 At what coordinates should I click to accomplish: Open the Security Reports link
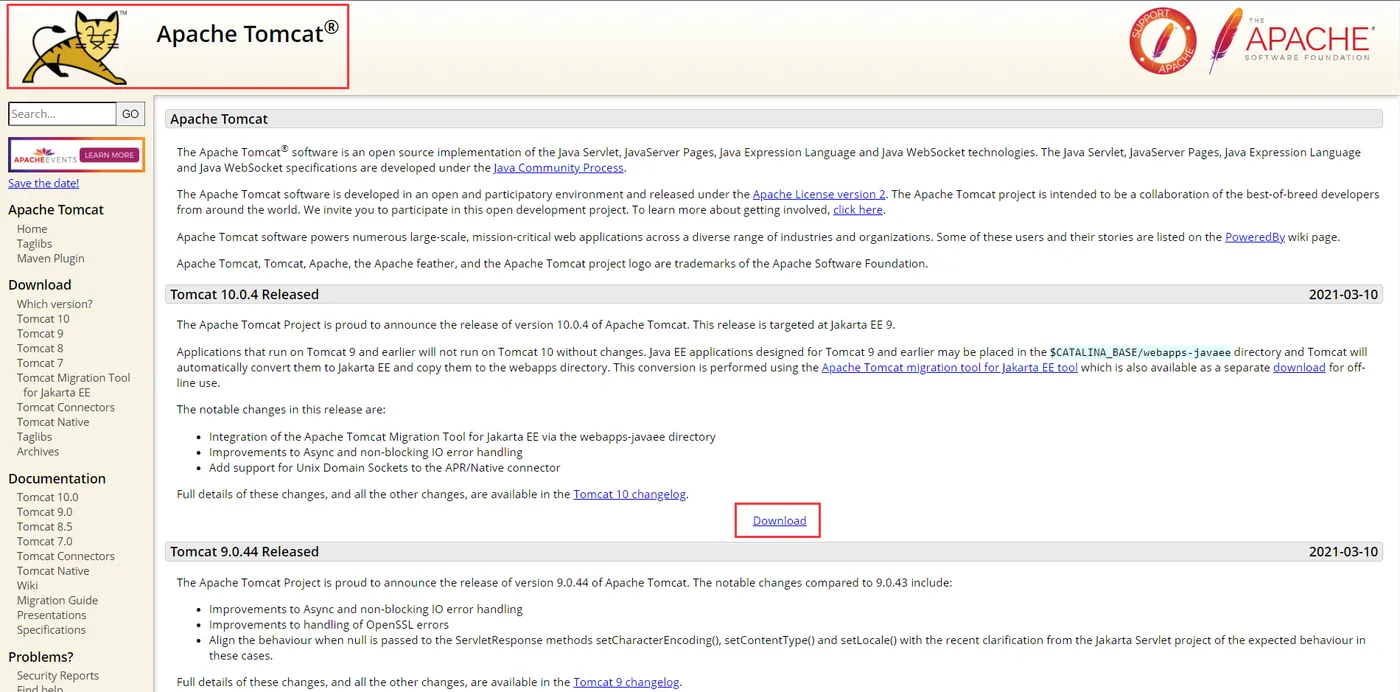58,676
